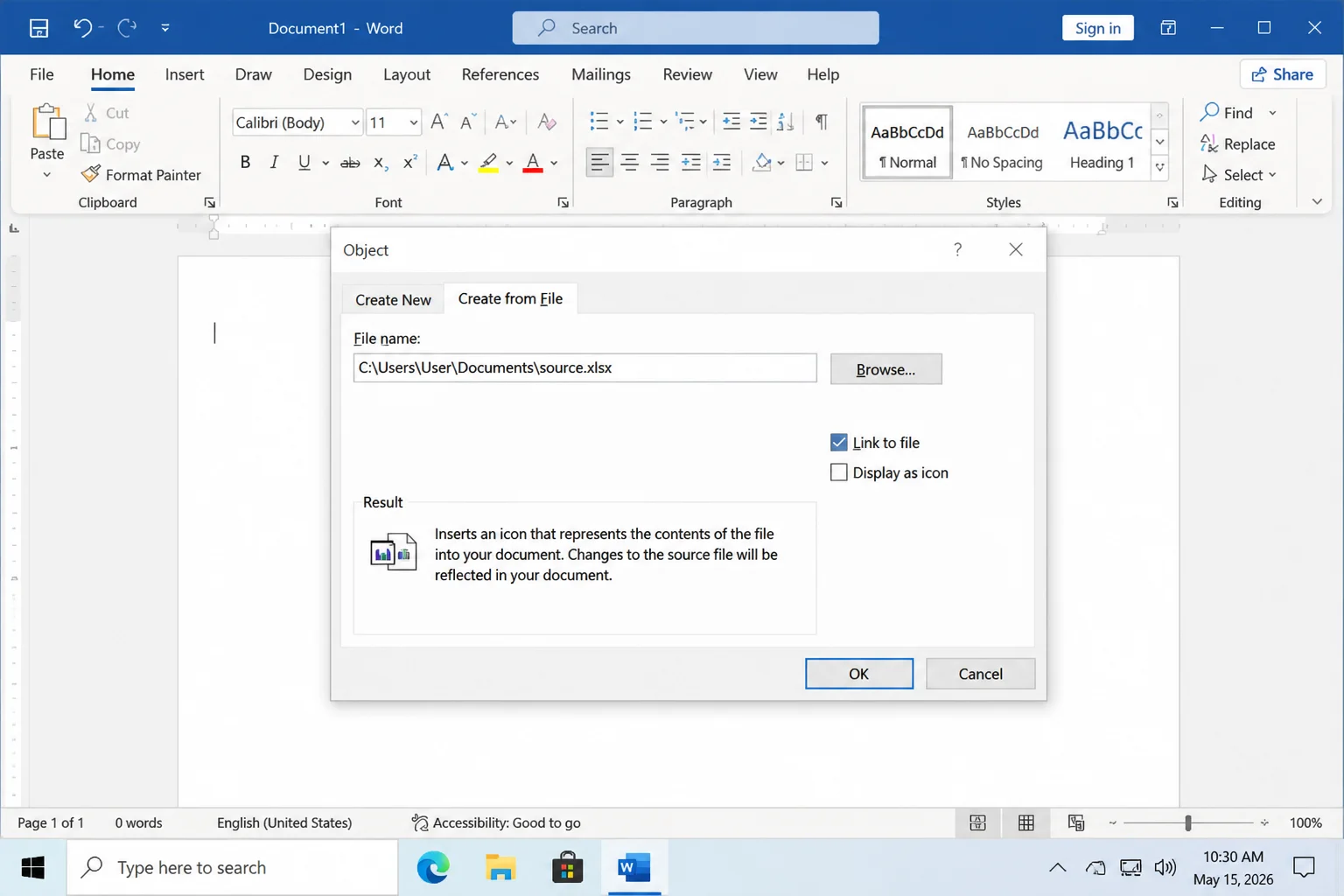
Task: Open the References ribbon tab
Action: point(500,74)
